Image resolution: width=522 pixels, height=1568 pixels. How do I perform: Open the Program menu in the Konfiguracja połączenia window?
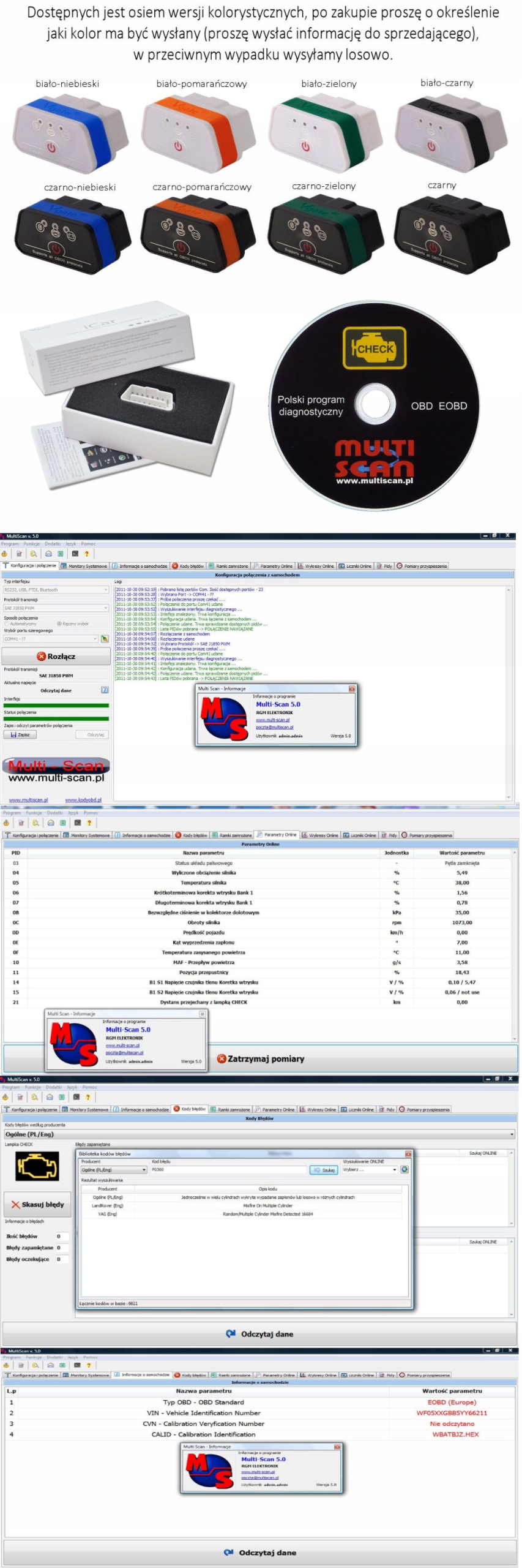click(x=10, y=544)
